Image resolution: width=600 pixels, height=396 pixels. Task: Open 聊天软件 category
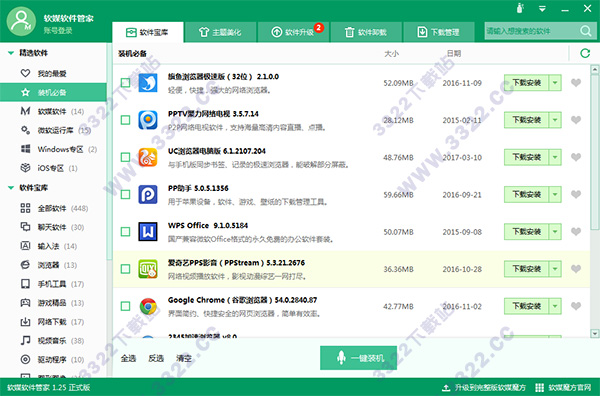[x=52, y=227]
